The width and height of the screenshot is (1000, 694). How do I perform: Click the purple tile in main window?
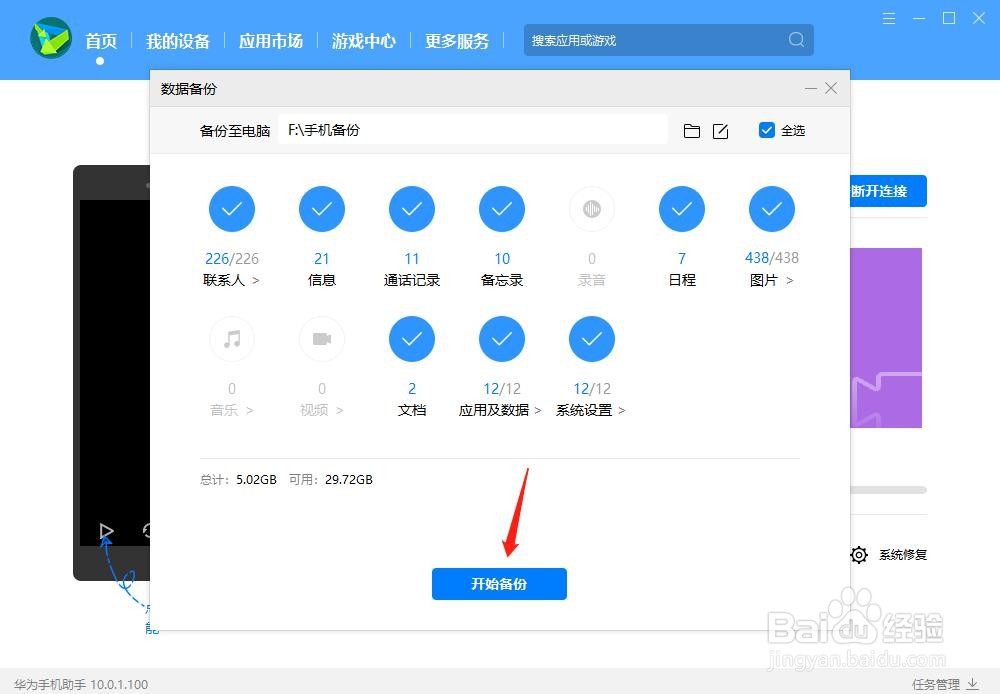(886, 337)
